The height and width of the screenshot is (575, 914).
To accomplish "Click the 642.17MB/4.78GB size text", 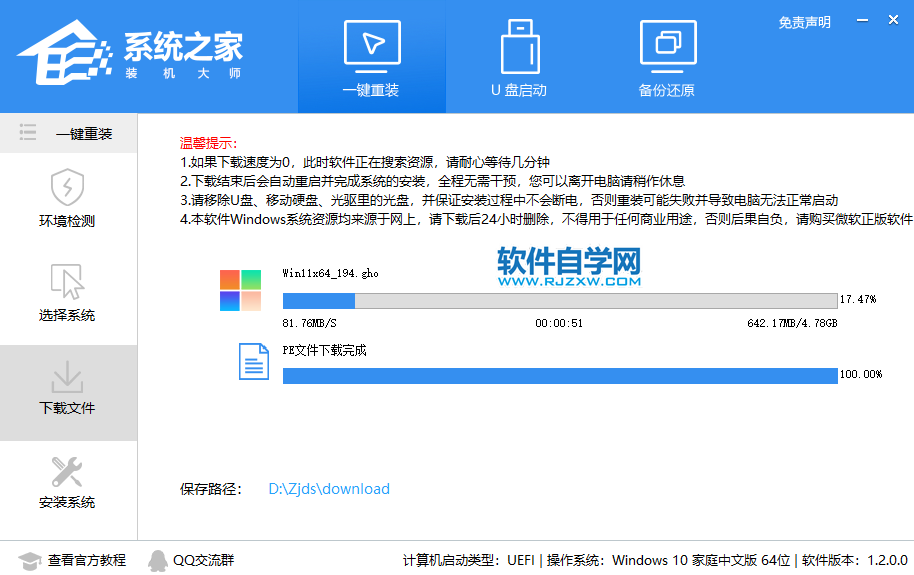I will click(792, 323).
